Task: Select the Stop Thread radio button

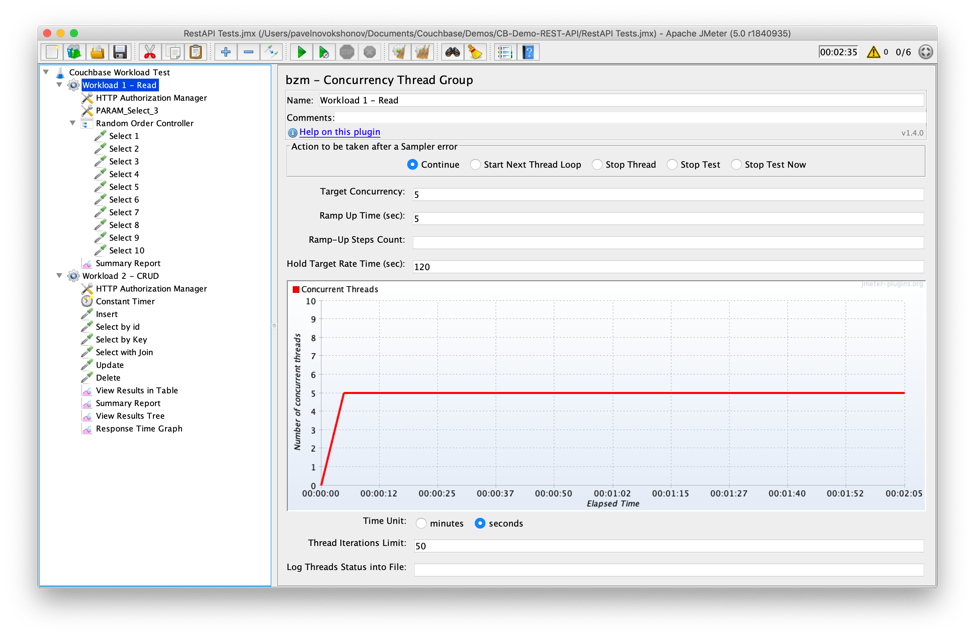Action: point(597,165)
